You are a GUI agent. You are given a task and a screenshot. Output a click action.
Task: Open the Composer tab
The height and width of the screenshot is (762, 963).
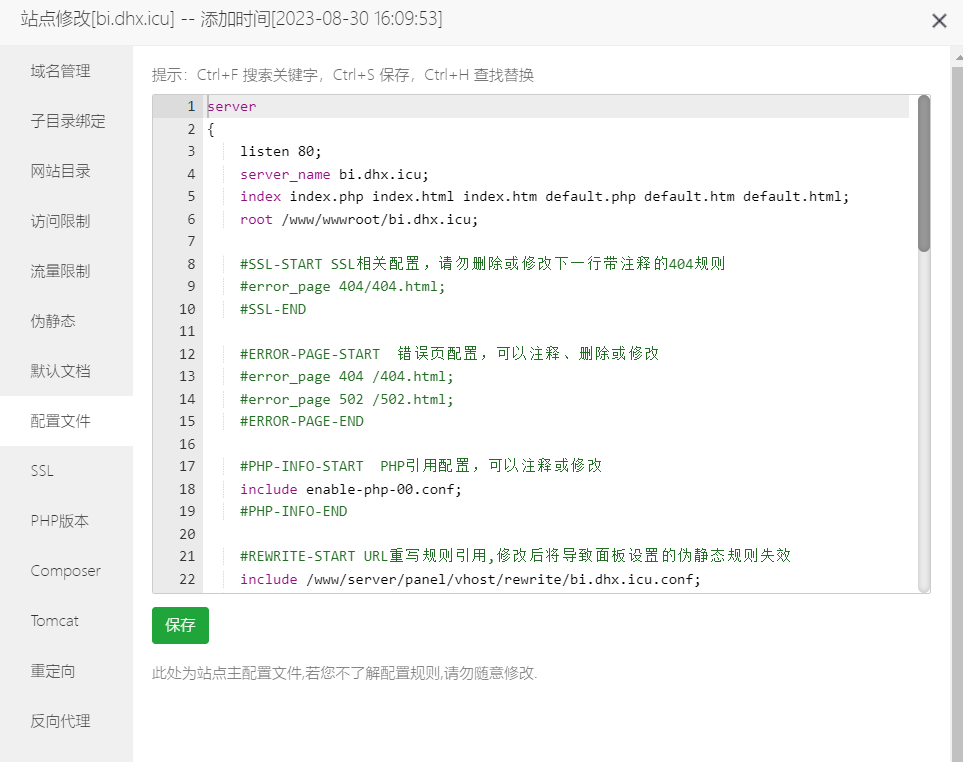coord(66,571)
